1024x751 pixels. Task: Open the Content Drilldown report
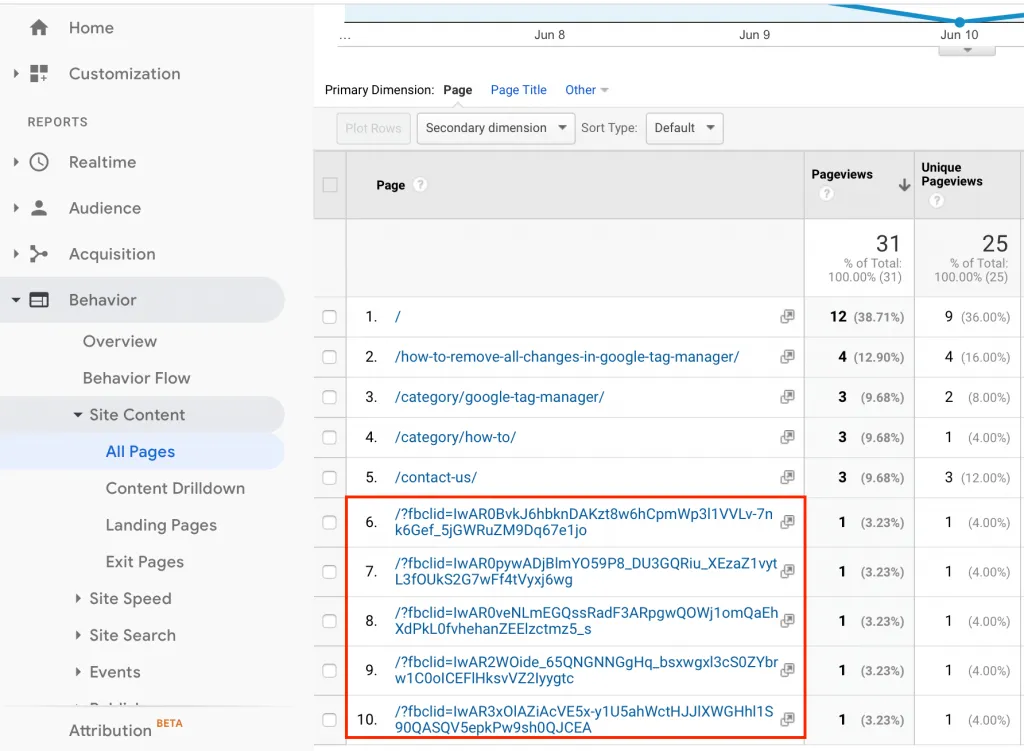click(175, 488)
